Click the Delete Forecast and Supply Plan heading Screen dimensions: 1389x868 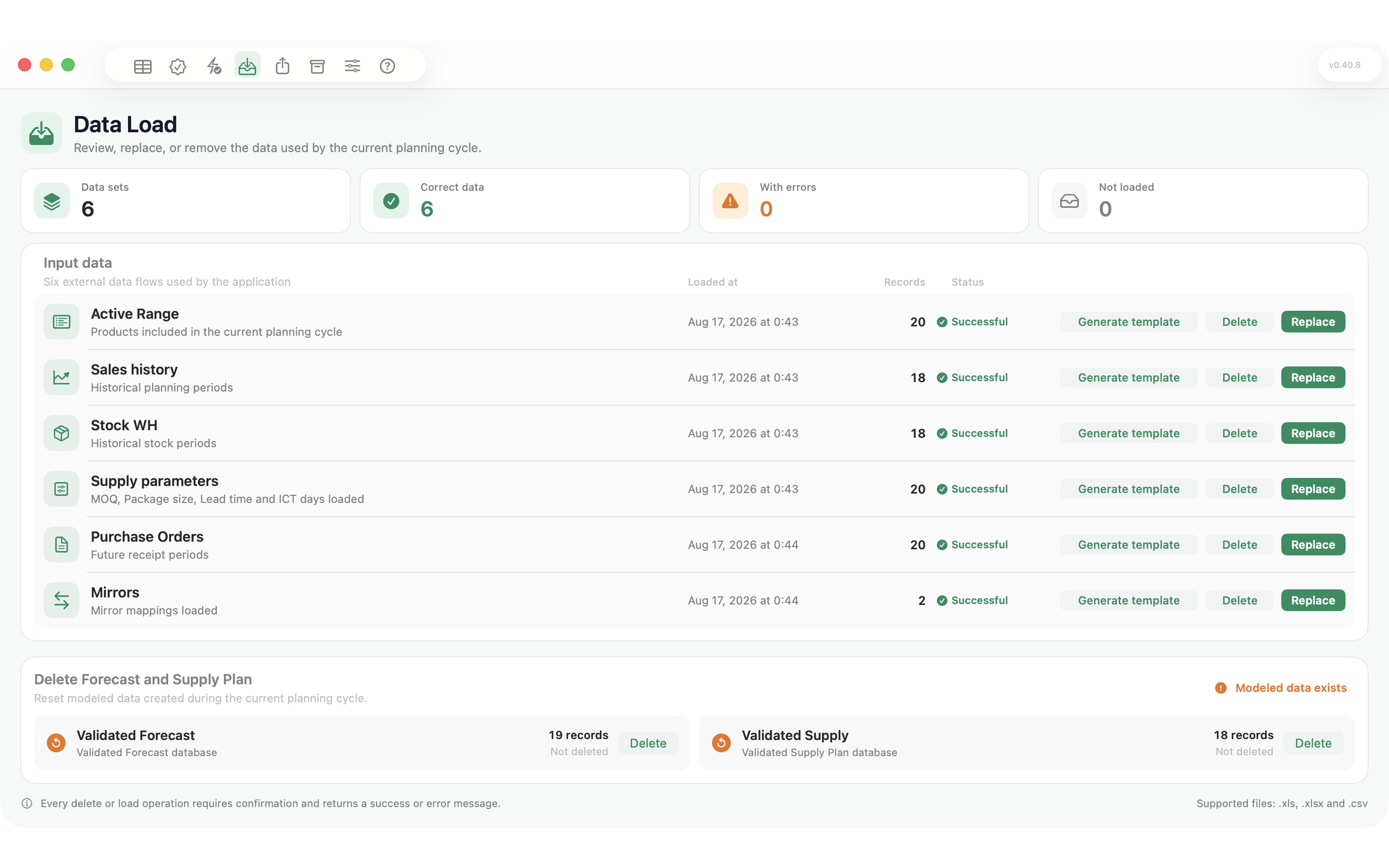pyautogui.click(x=143, y=680)
